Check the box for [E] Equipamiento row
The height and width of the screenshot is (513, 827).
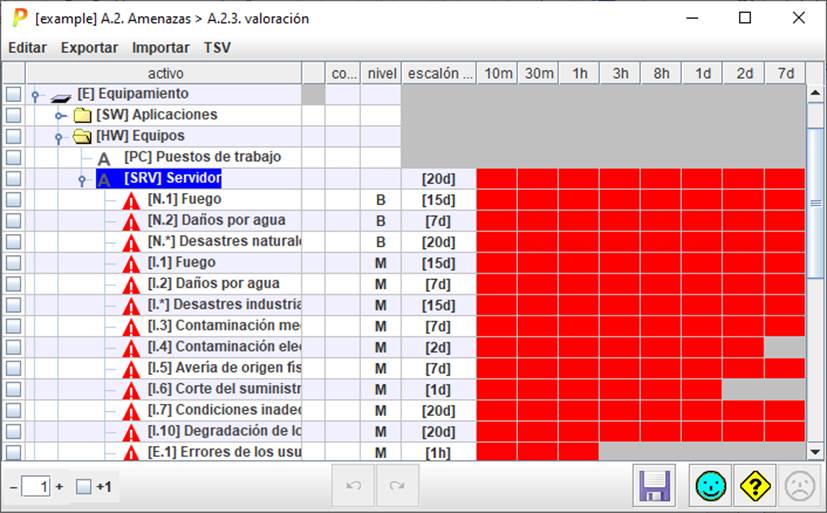click(13, 94)
